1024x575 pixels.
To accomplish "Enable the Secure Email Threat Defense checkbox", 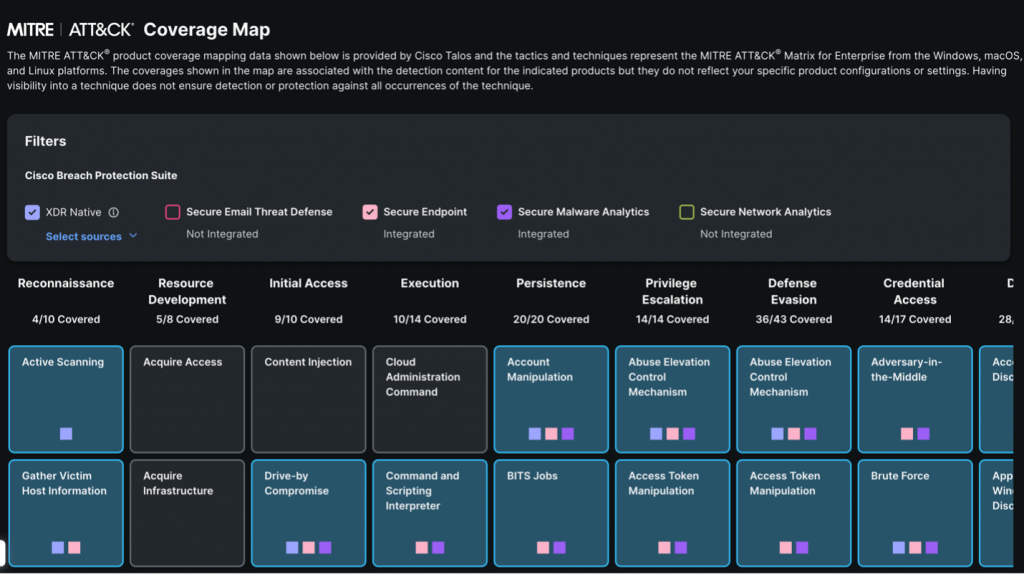I will 173,212.
